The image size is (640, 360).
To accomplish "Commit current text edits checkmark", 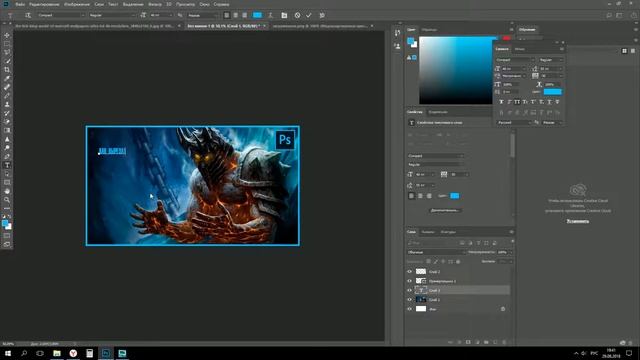I will coord(309,15).
